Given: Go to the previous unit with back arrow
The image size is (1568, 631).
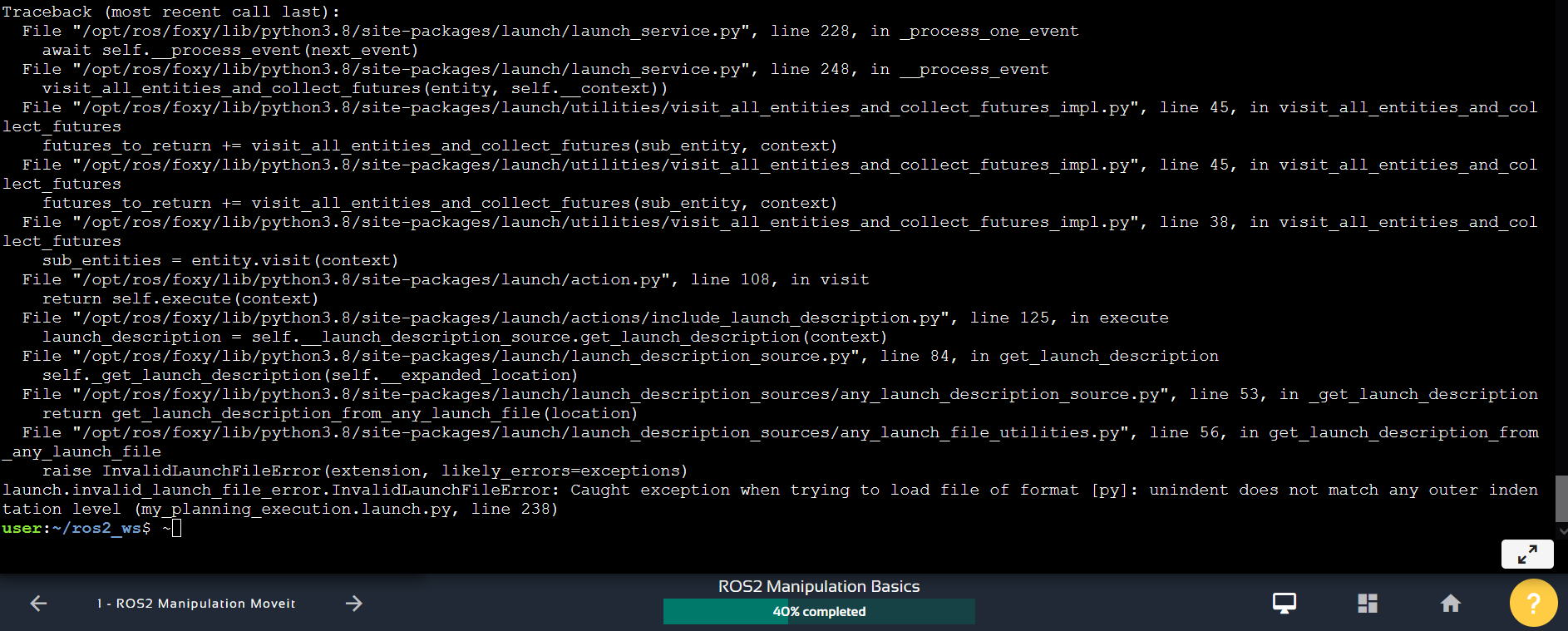Looking at the screenshot, I should coord(38,604).
